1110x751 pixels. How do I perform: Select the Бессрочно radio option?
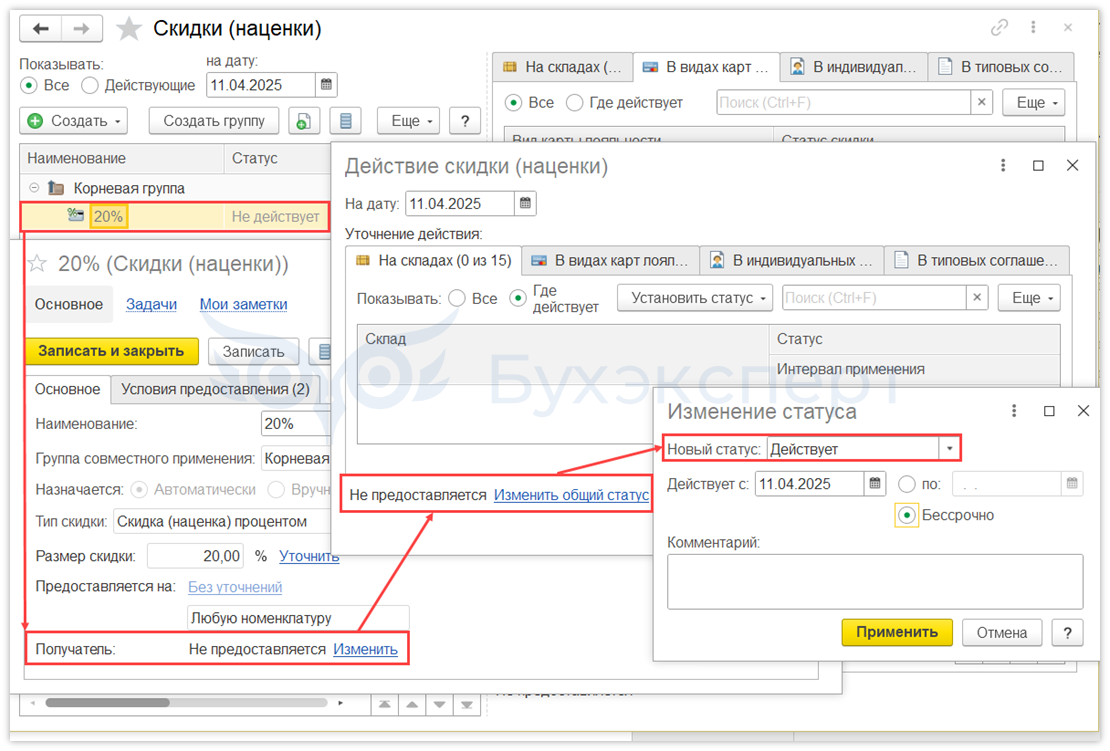pos(906,515)
